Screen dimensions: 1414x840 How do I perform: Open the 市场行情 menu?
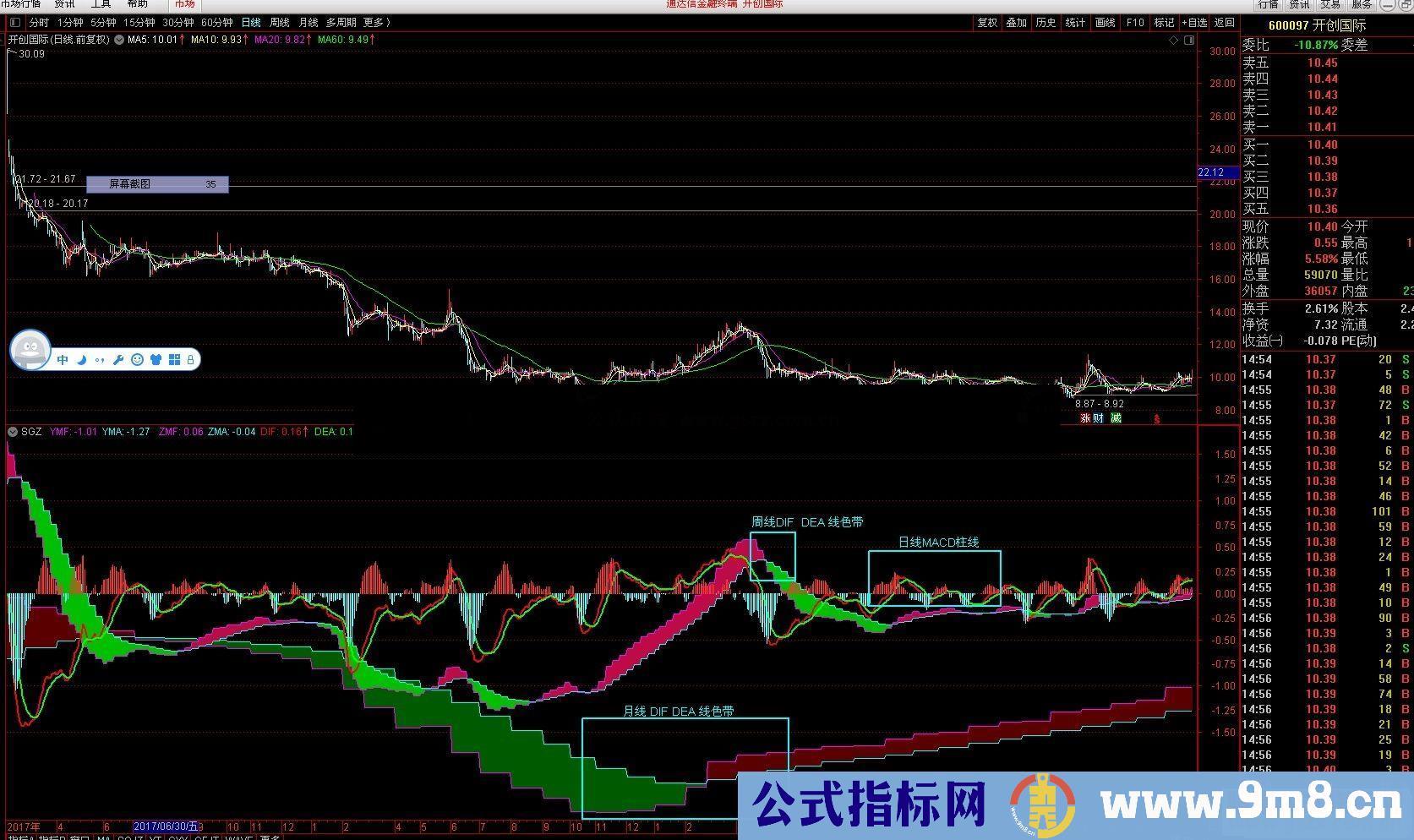click(20, 4)
